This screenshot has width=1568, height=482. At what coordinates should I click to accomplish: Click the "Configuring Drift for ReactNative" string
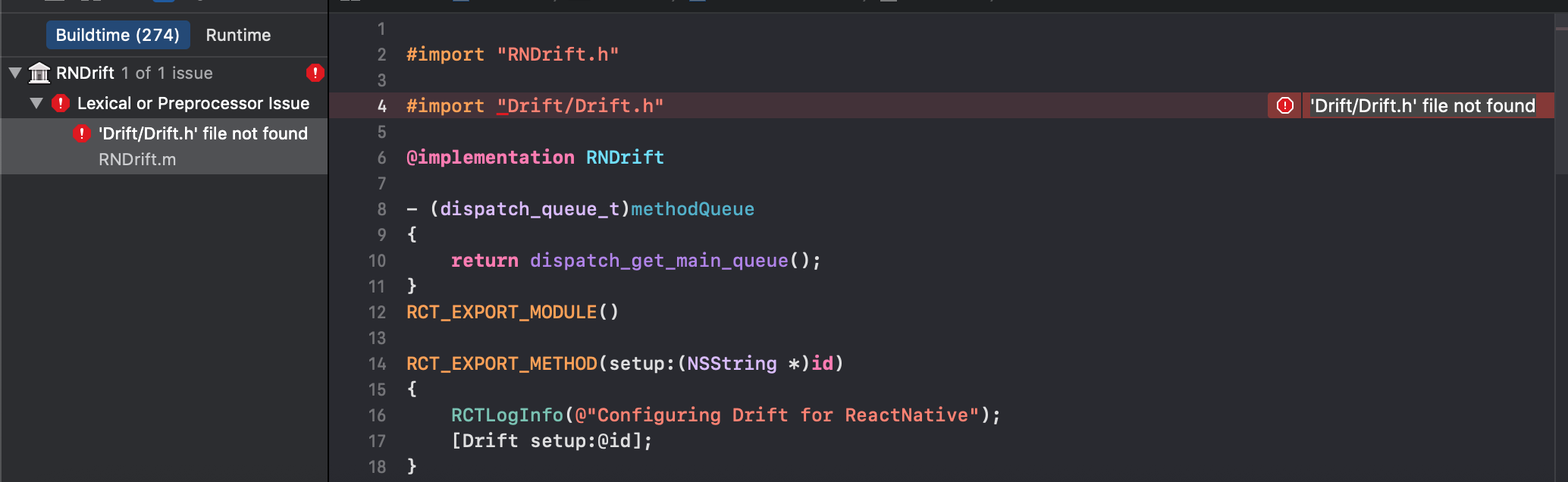pos(776,415)
